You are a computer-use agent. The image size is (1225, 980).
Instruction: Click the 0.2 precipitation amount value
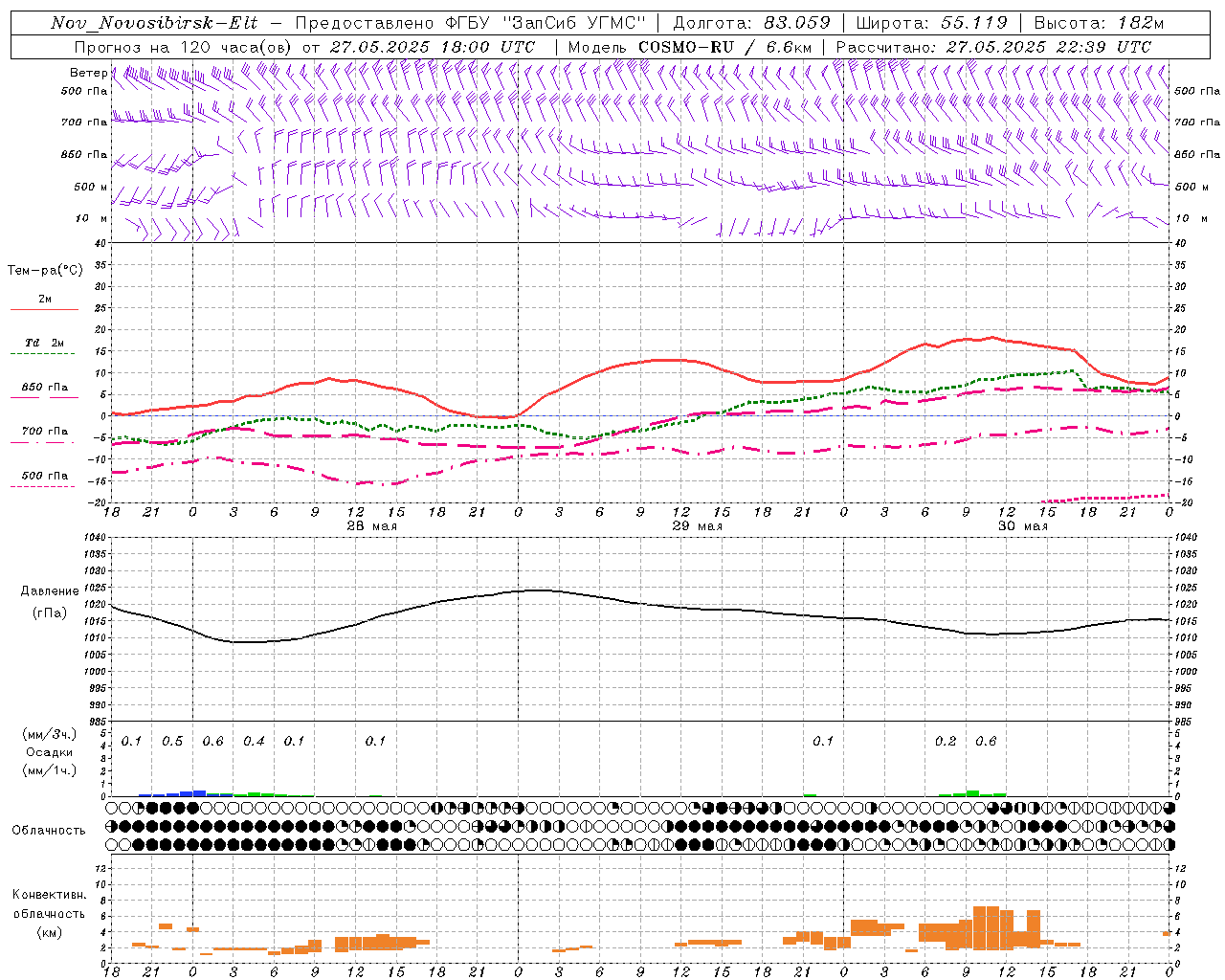click(x=946, y=742)
